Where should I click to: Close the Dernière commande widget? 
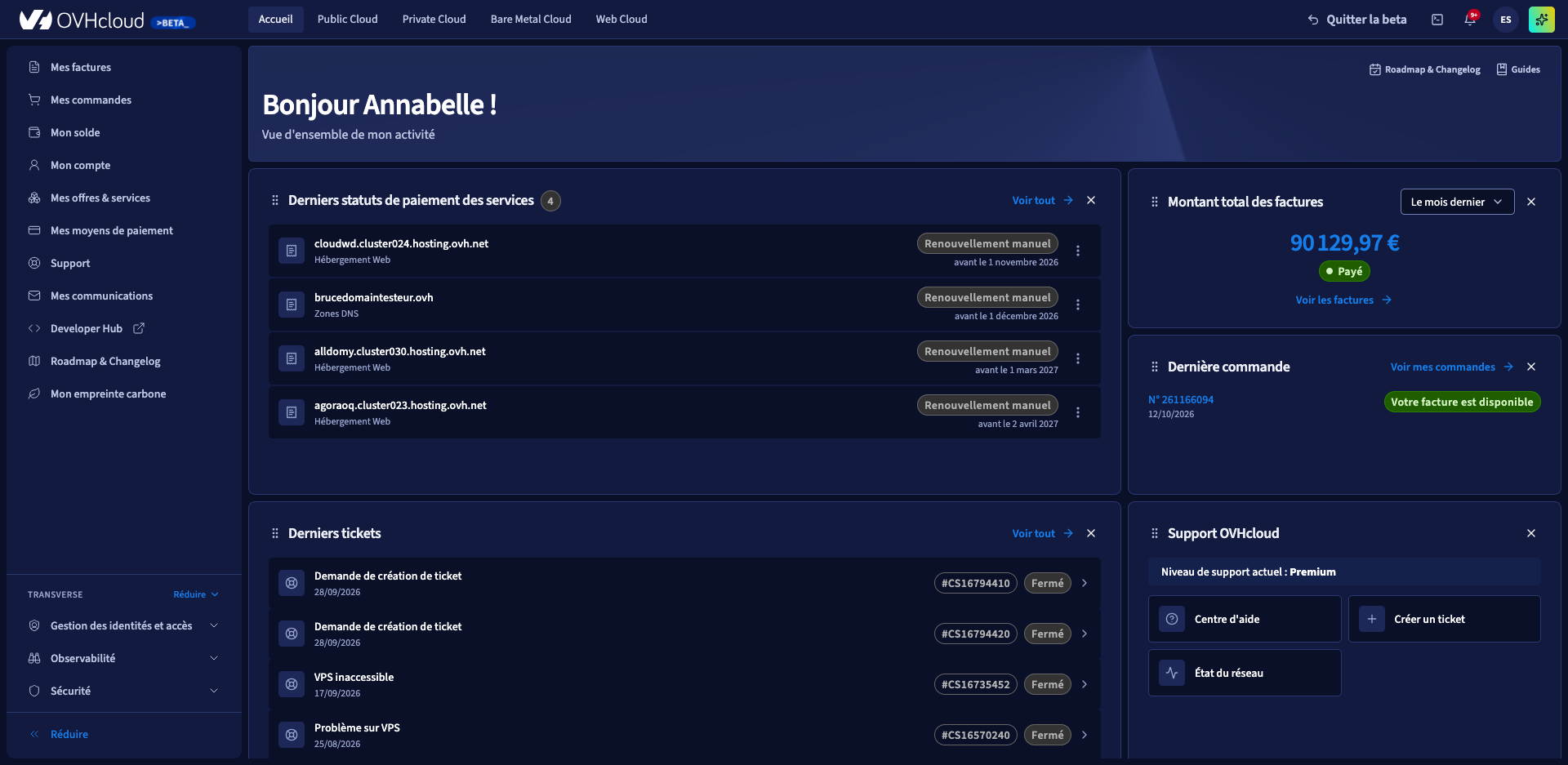click(x=1531, y=367)
